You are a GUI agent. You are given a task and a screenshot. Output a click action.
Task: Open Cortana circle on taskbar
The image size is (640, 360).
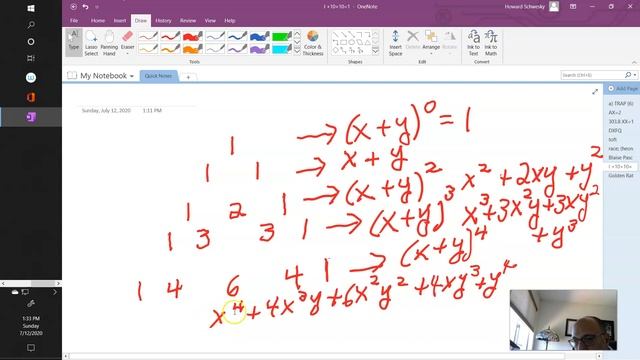click(31, 42)
